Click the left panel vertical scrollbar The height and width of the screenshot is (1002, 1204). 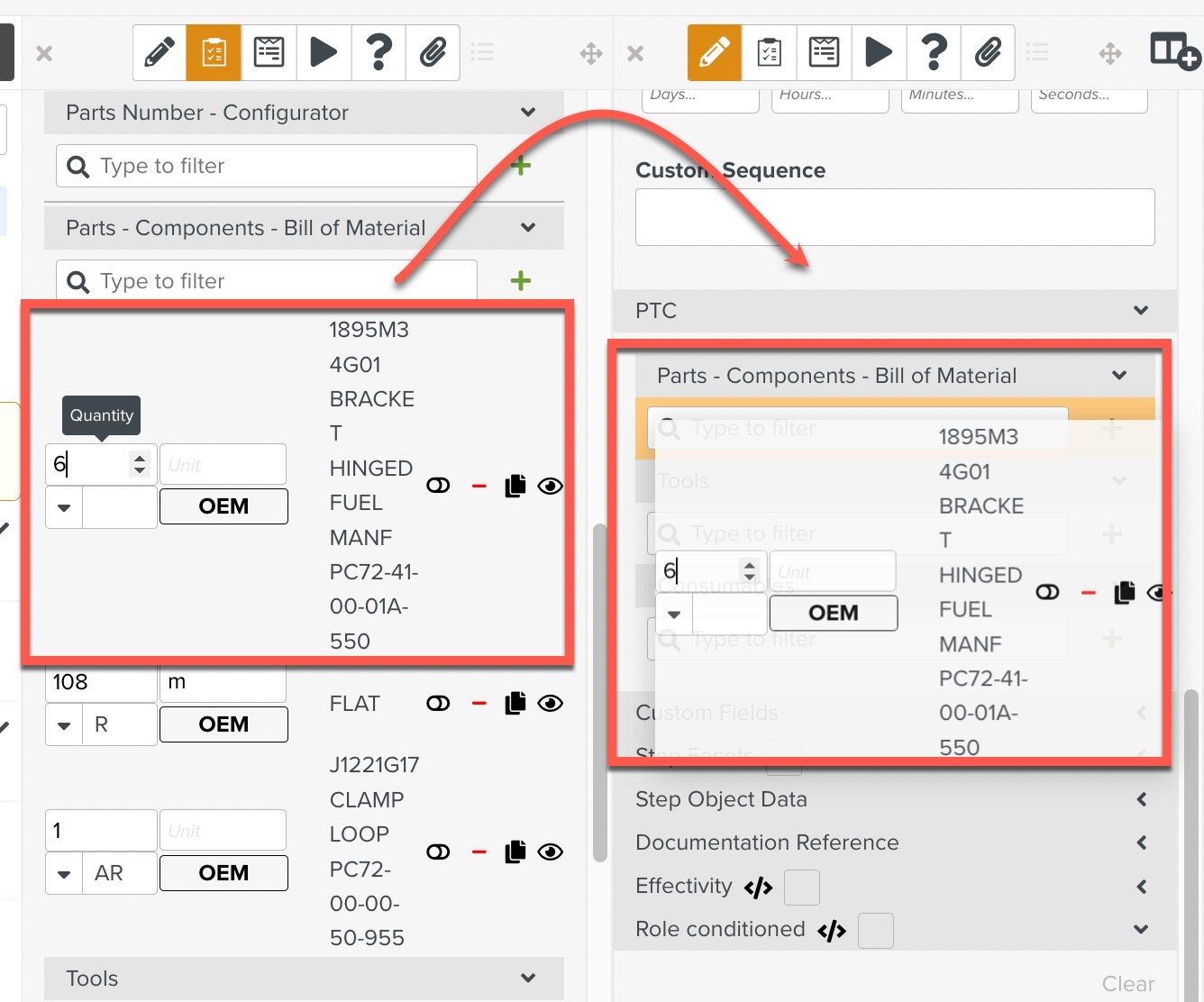tap(600, 692)
